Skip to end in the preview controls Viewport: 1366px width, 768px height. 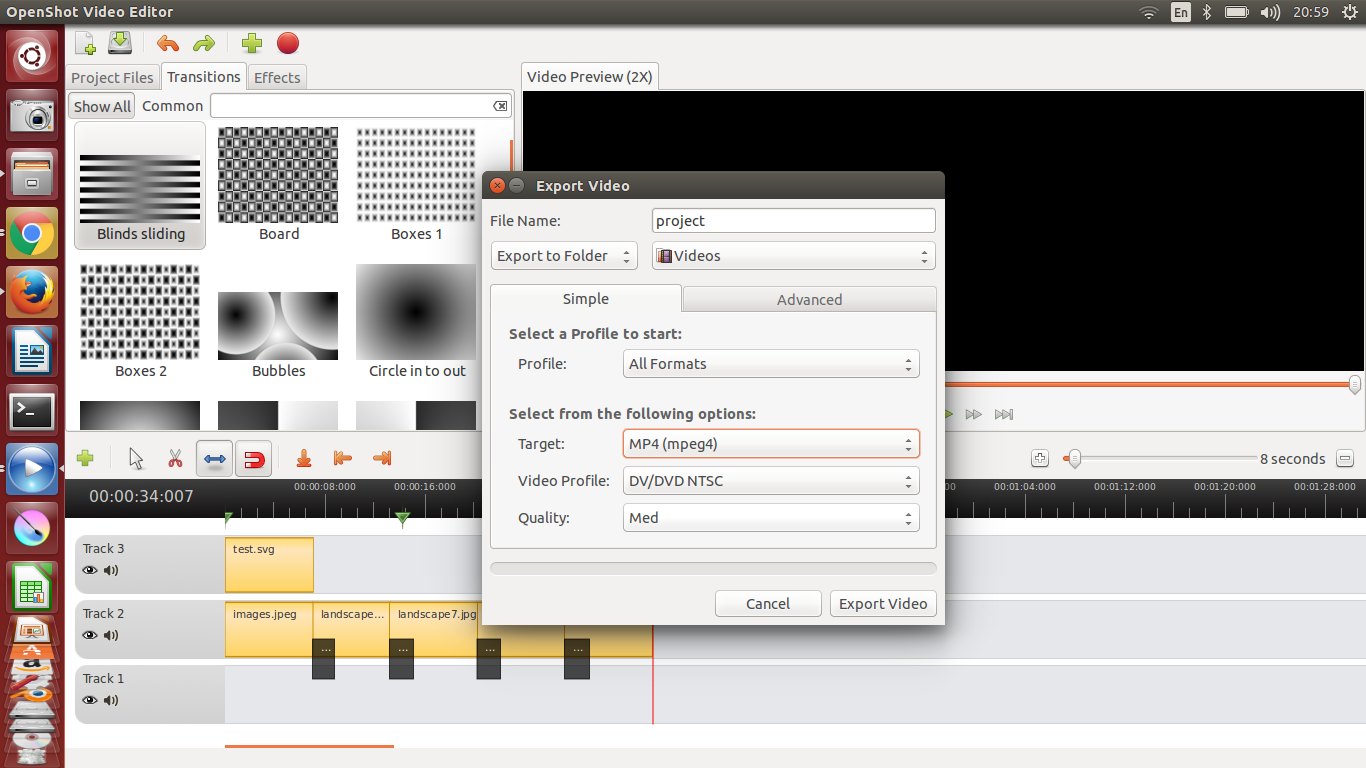coord(1005,414)
